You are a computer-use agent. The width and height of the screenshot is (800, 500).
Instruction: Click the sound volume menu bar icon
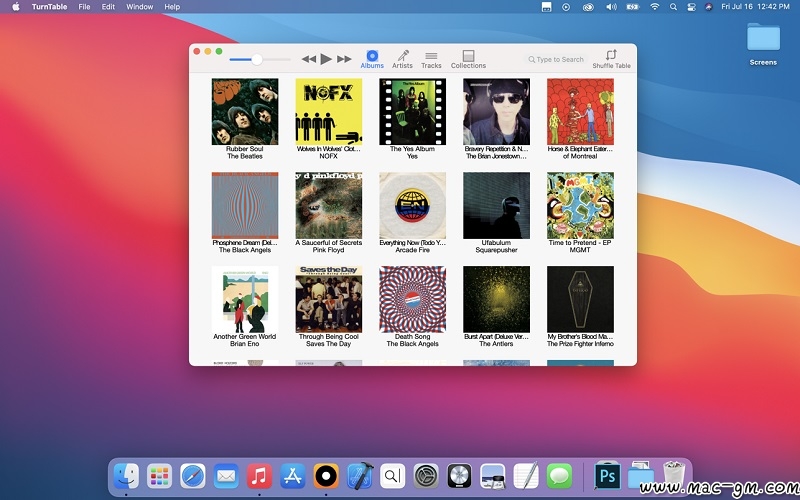click(x=611, y=7)
